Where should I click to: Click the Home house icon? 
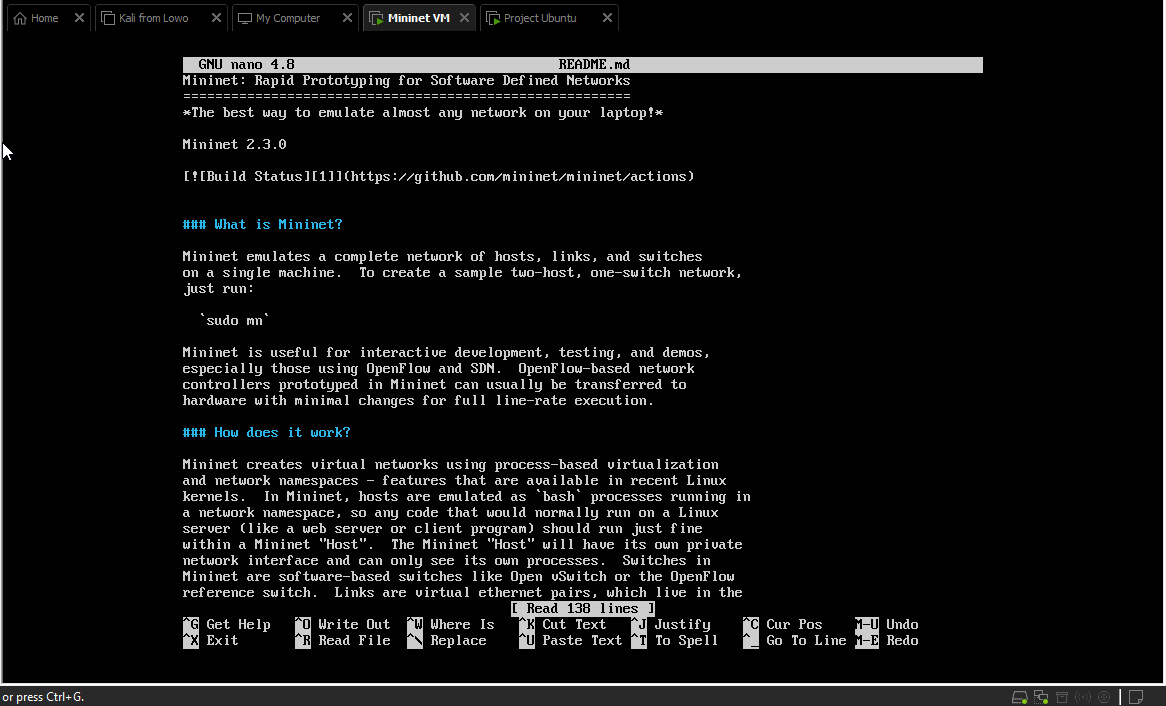coord(20,18)
